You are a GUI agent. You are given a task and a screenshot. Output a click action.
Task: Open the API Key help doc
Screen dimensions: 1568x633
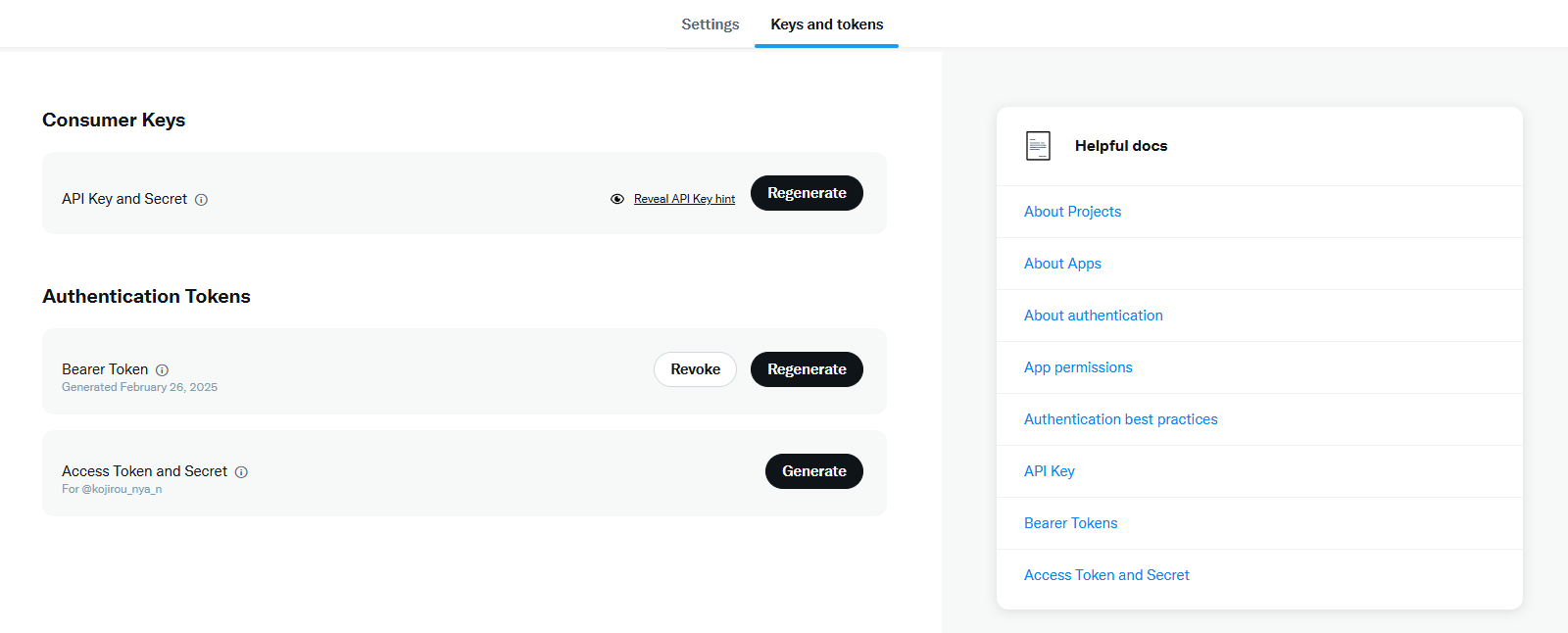click(1050, 471)
